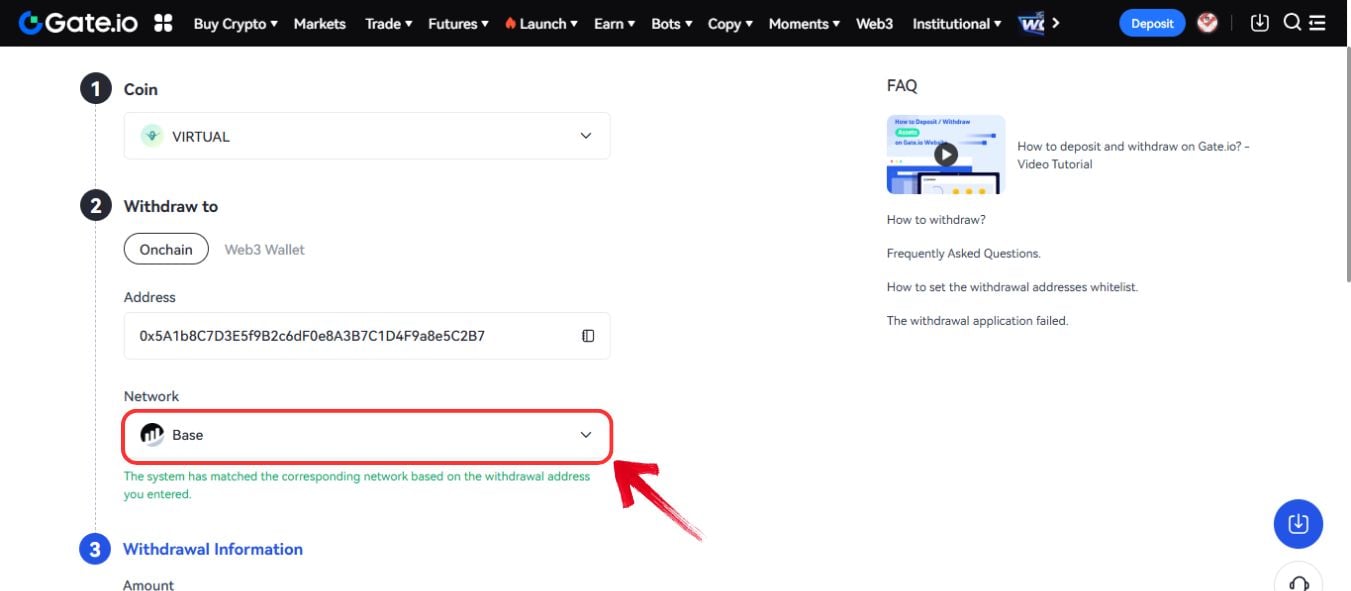Open the user profile avatar

[x=1207, y=22]
